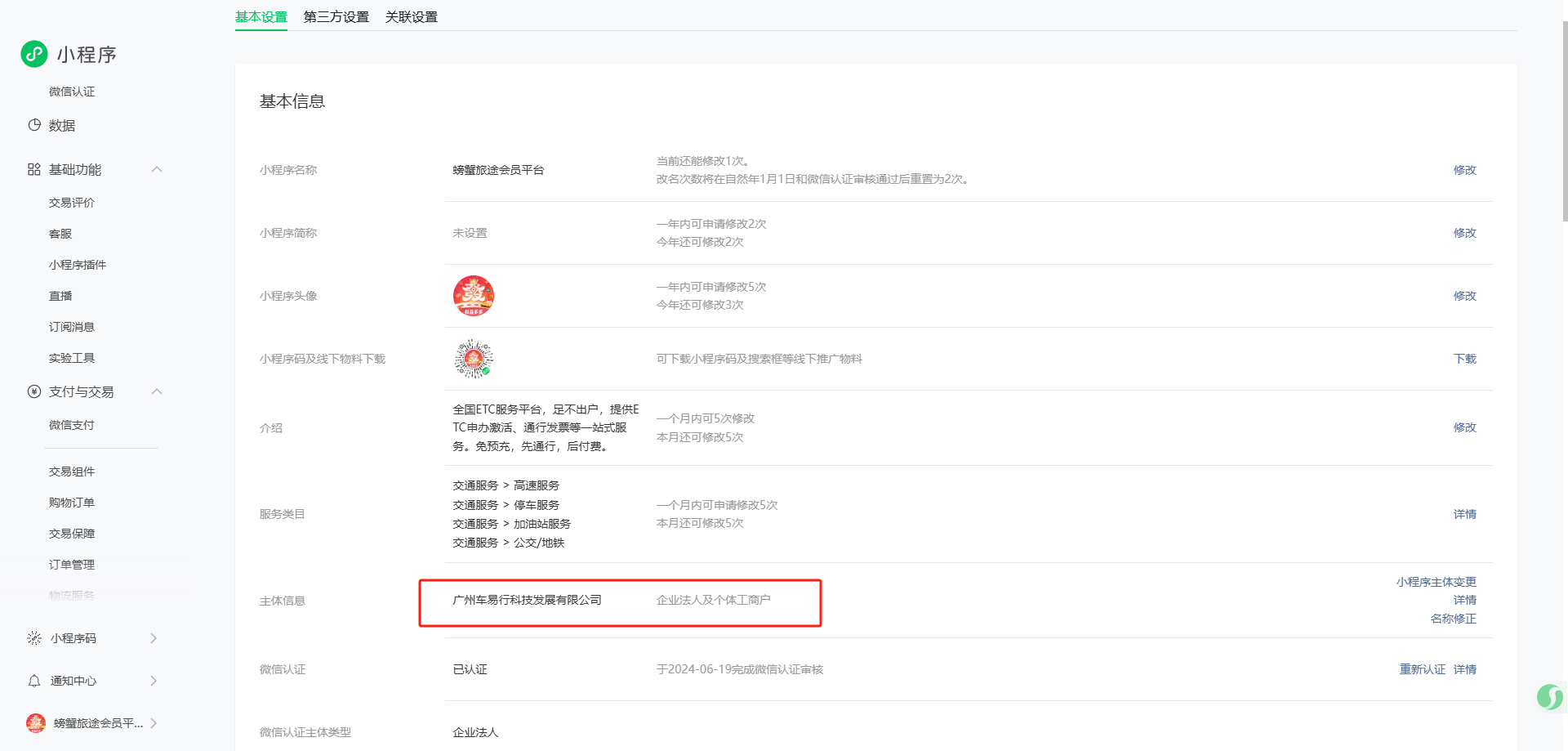Open 交易组件 in the sidebar

coord(72,472)
